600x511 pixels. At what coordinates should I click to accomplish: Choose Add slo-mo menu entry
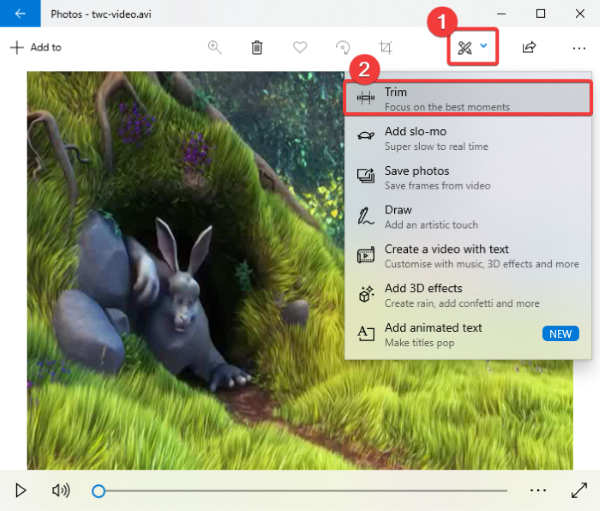pos(468,139)
